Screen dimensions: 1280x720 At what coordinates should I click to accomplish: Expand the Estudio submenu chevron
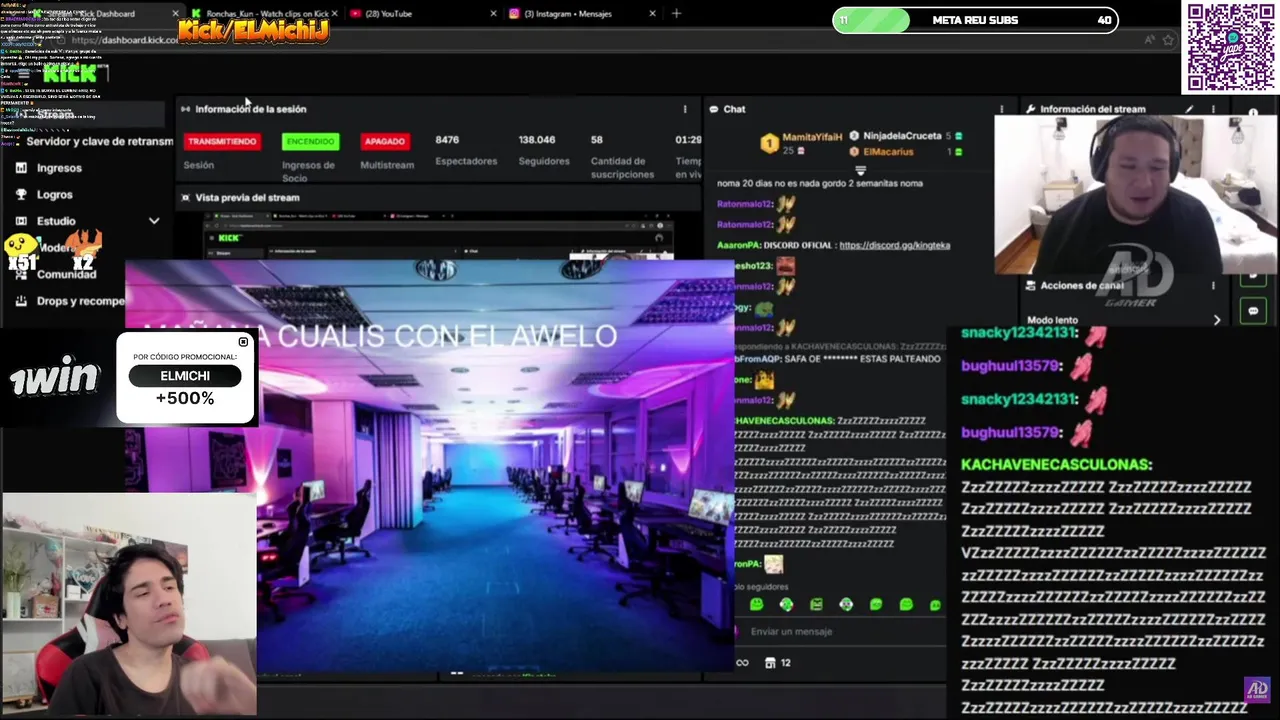[x=154, y=221]
